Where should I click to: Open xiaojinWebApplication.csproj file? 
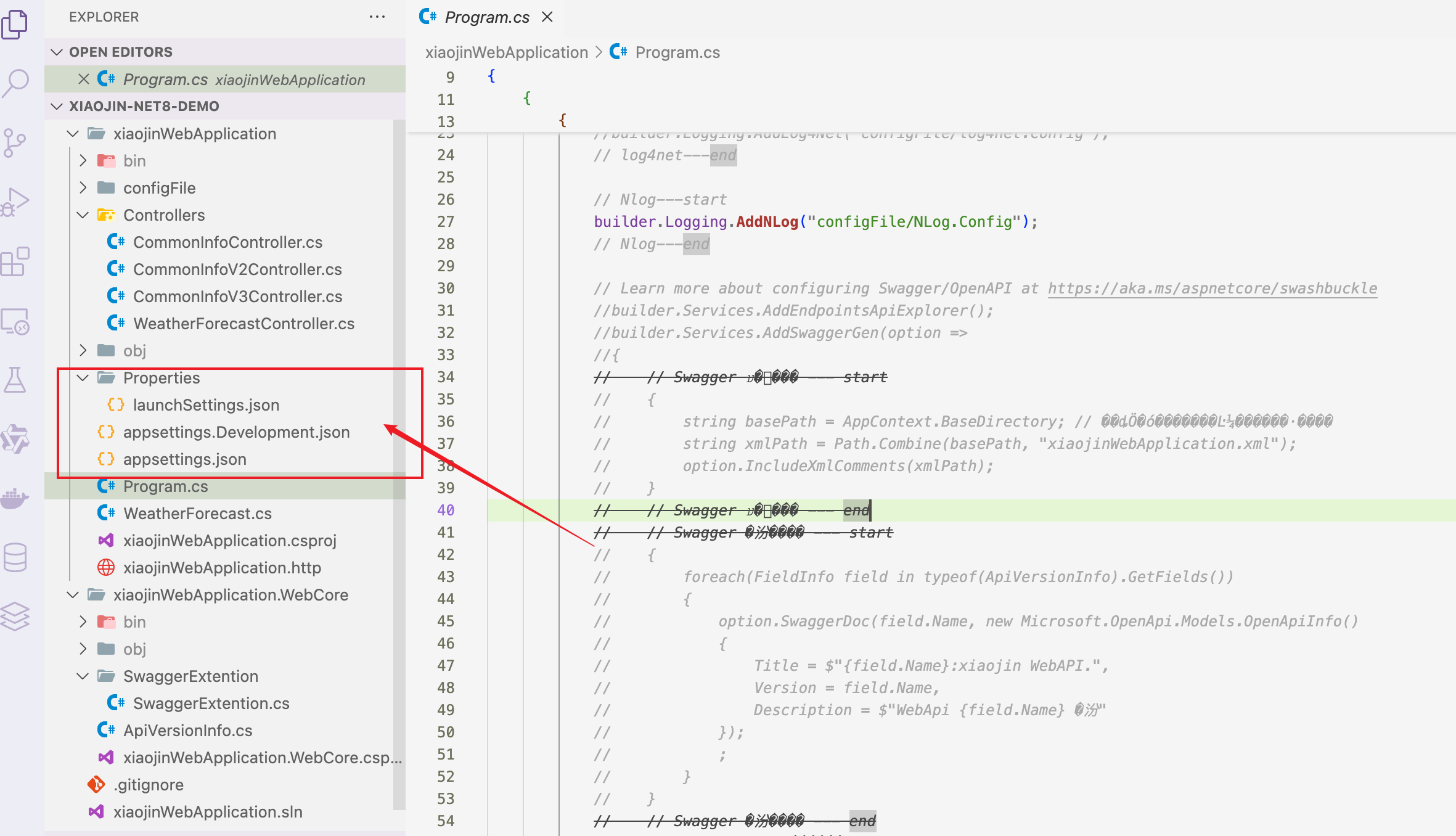tap(229, 541)
